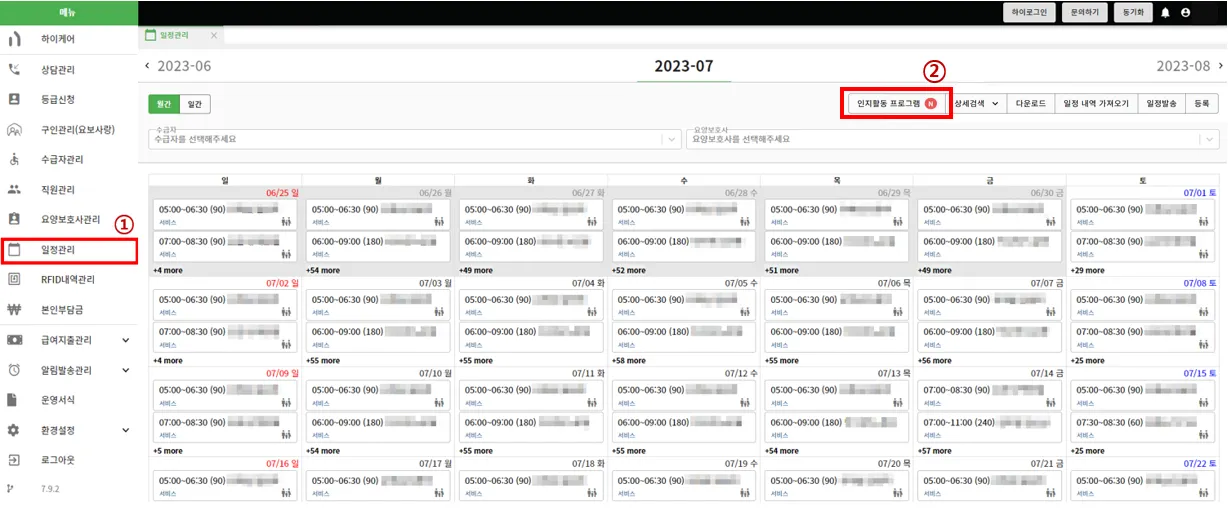Open 07/15 토 07:30~08:30 (60) schedule entry
This screenshot has width=1228, height=509.
tap(1144, 427)
